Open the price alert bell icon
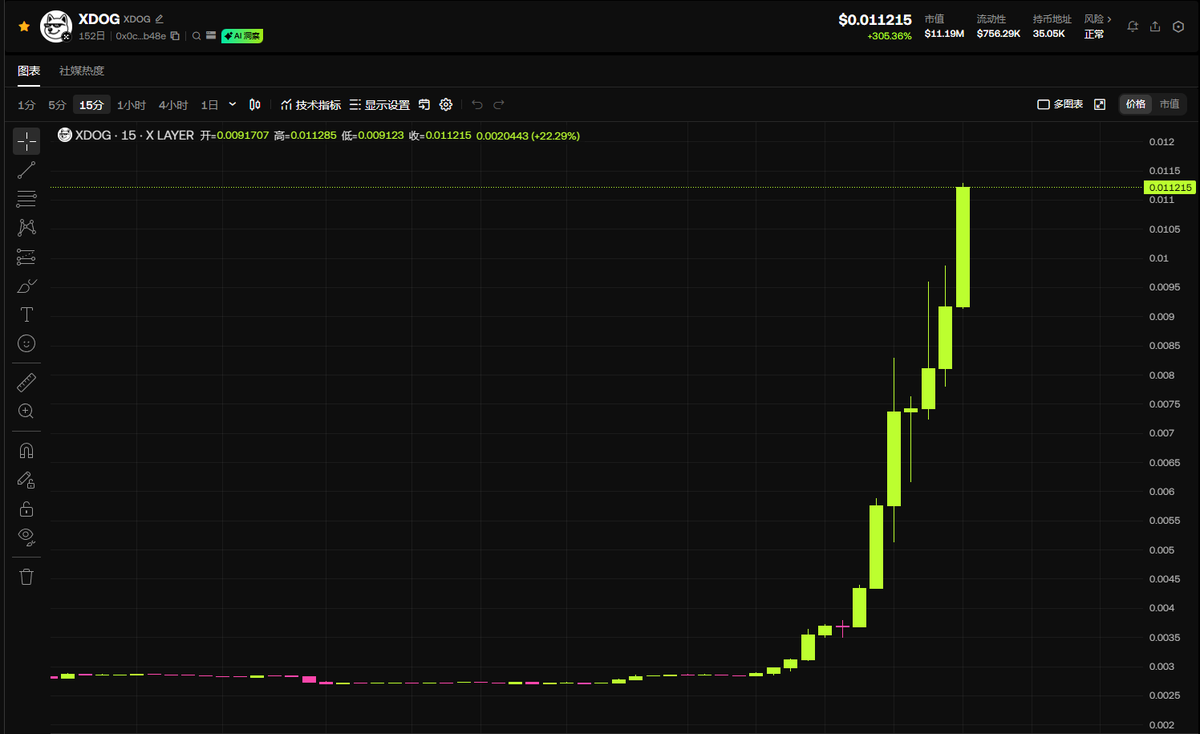Viewport: 1200px width, 734px height. pyautogui.click(x=1133, y=26)
